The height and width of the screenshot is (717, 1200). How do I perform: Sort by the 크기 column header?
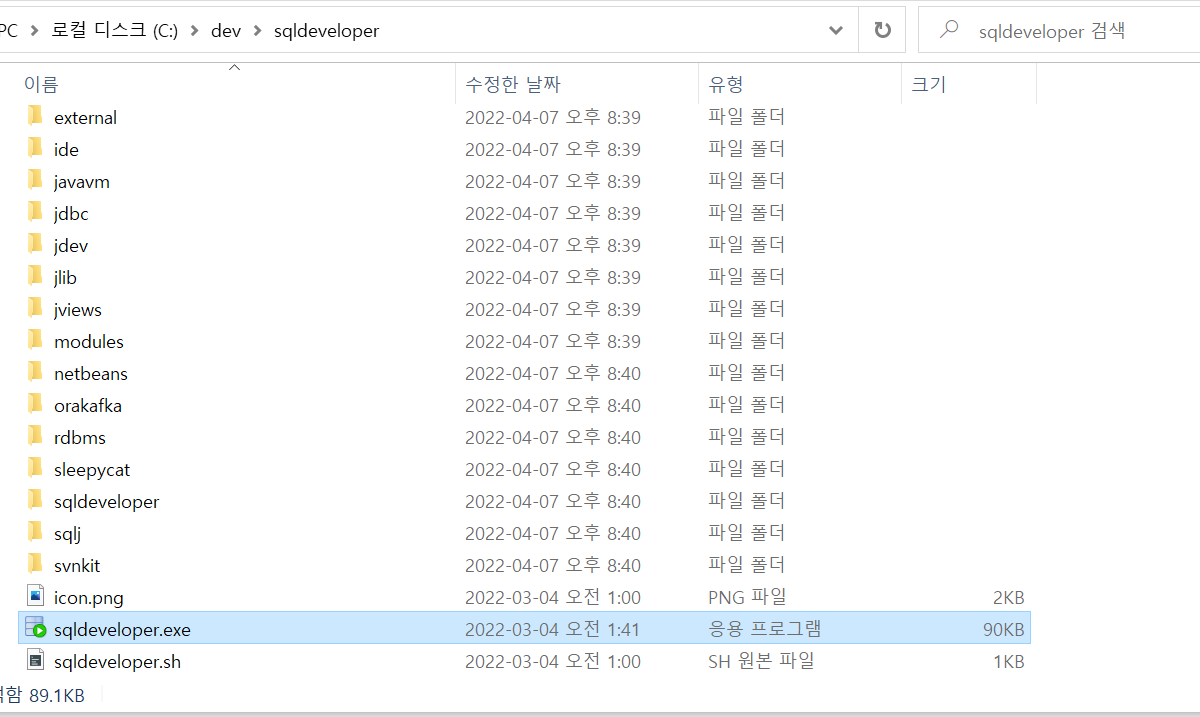[x=928, y=84]
